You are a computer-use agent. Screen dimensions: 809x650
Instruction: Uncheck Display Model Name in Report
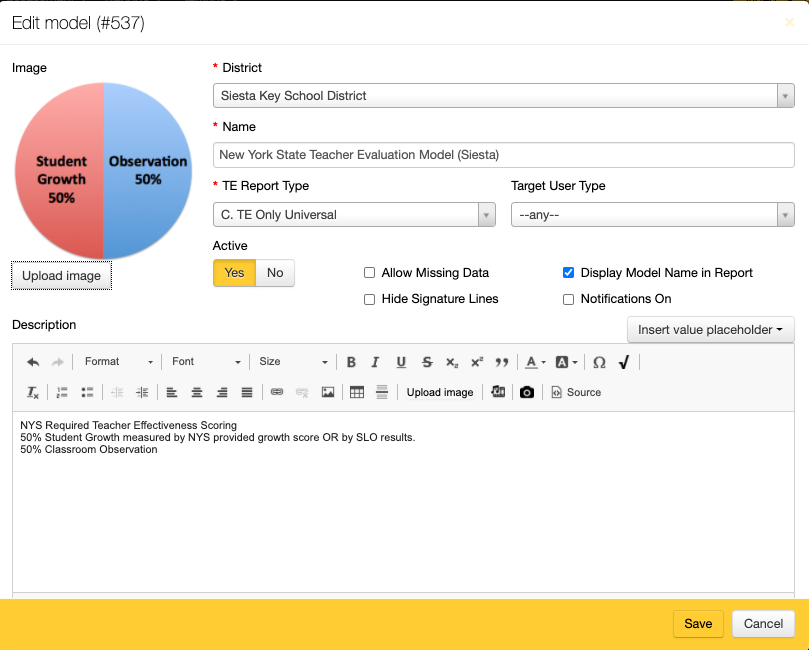point(568,272)
